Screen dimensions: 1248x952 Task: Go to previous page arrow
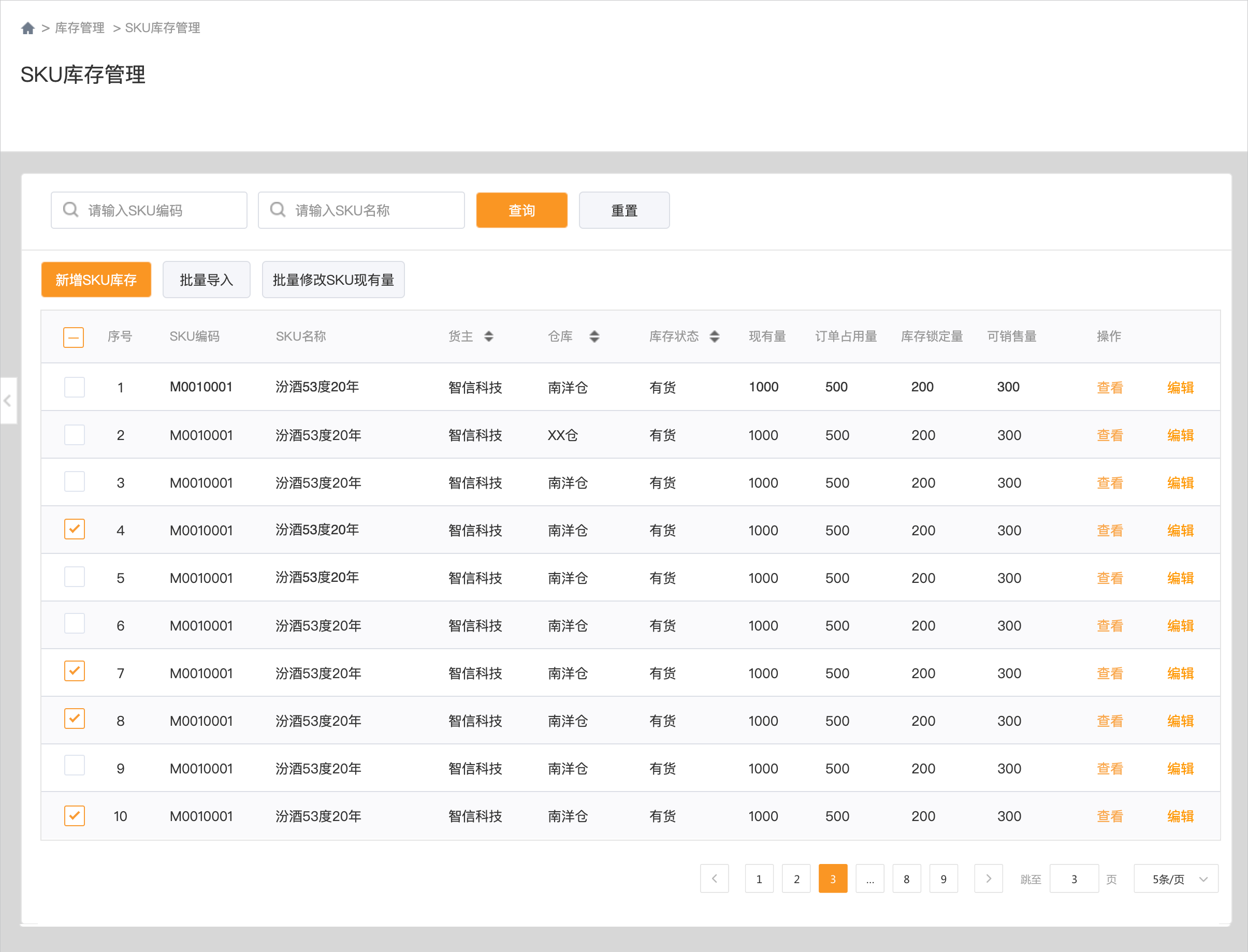[x=714, y=878]
